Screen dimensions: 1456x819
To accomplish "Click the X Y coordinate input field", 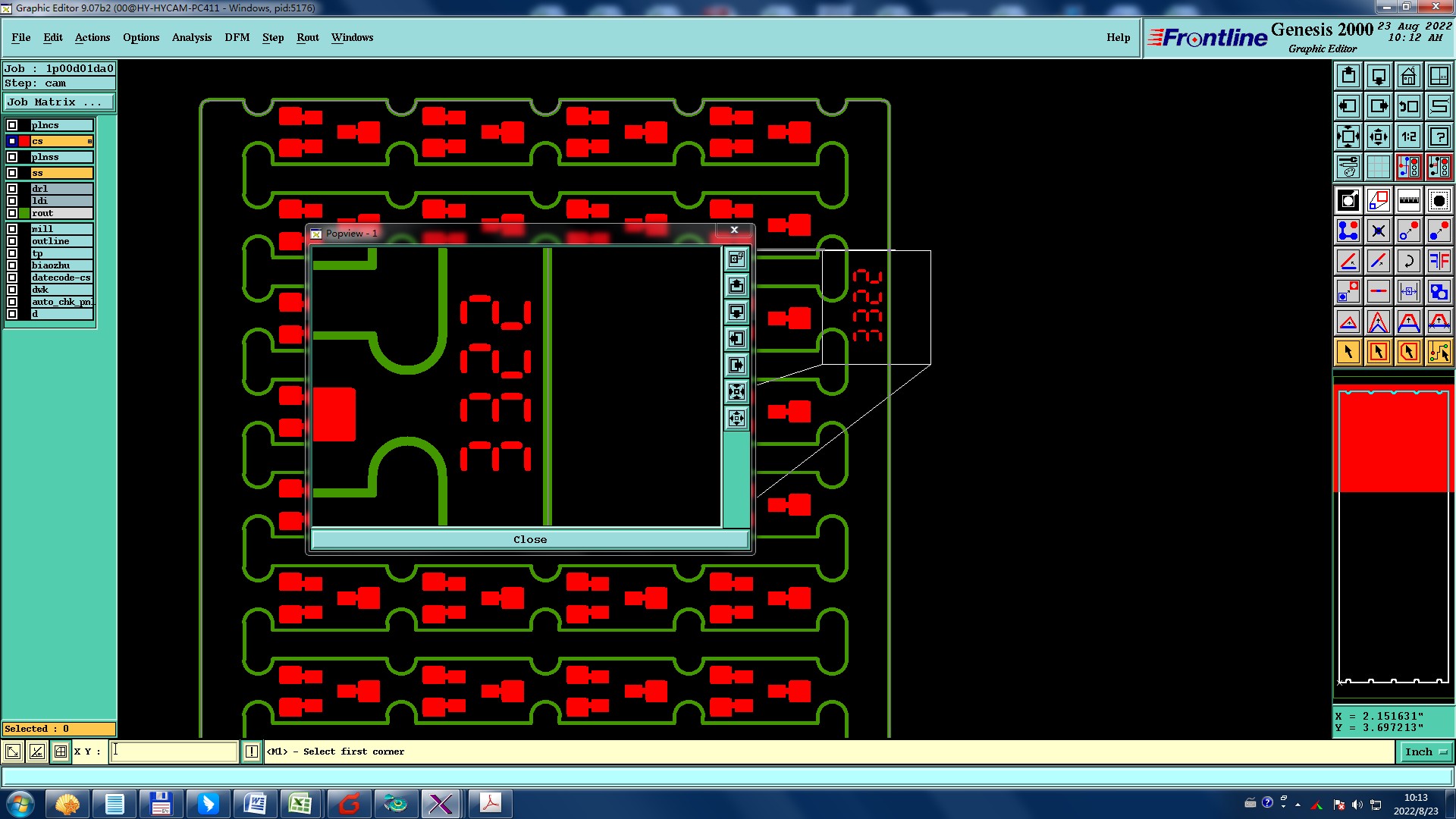I will point(174,752).
